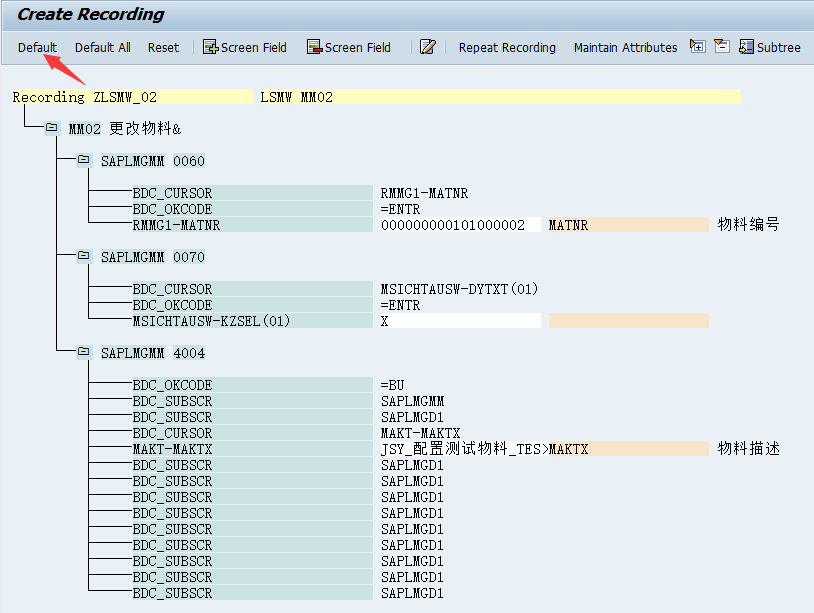This screenshot has width=814, height=613.
Task: Open the editor pencil icon
Action: [x=428, y=47]
